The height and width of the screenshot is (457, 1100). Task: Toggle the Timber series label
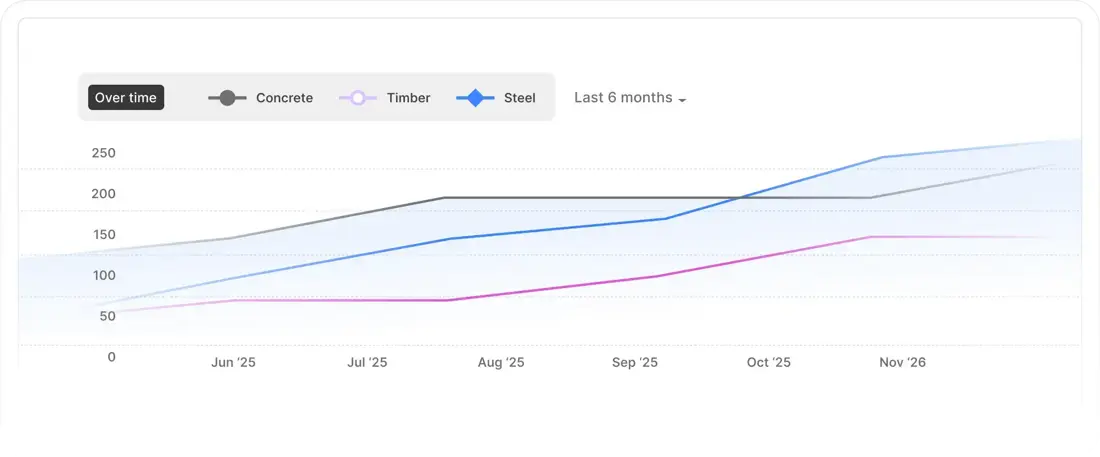[x=408, y=98]
